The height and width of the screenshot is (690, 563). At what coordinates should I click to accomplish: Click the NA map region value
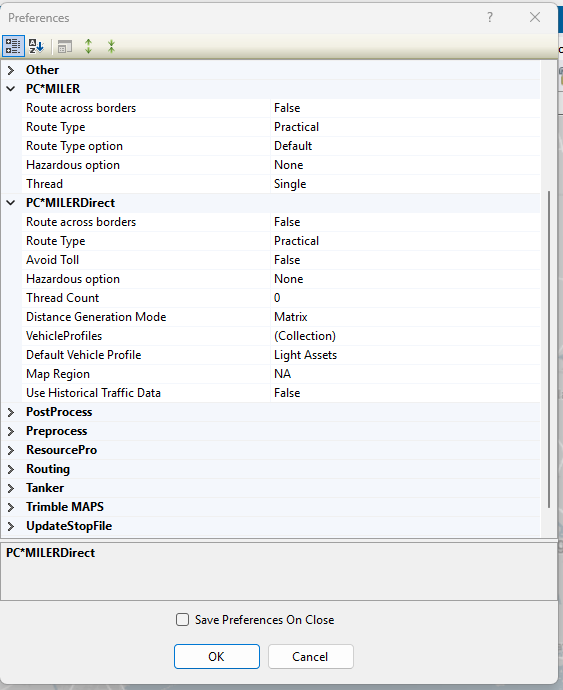point(405,374)
